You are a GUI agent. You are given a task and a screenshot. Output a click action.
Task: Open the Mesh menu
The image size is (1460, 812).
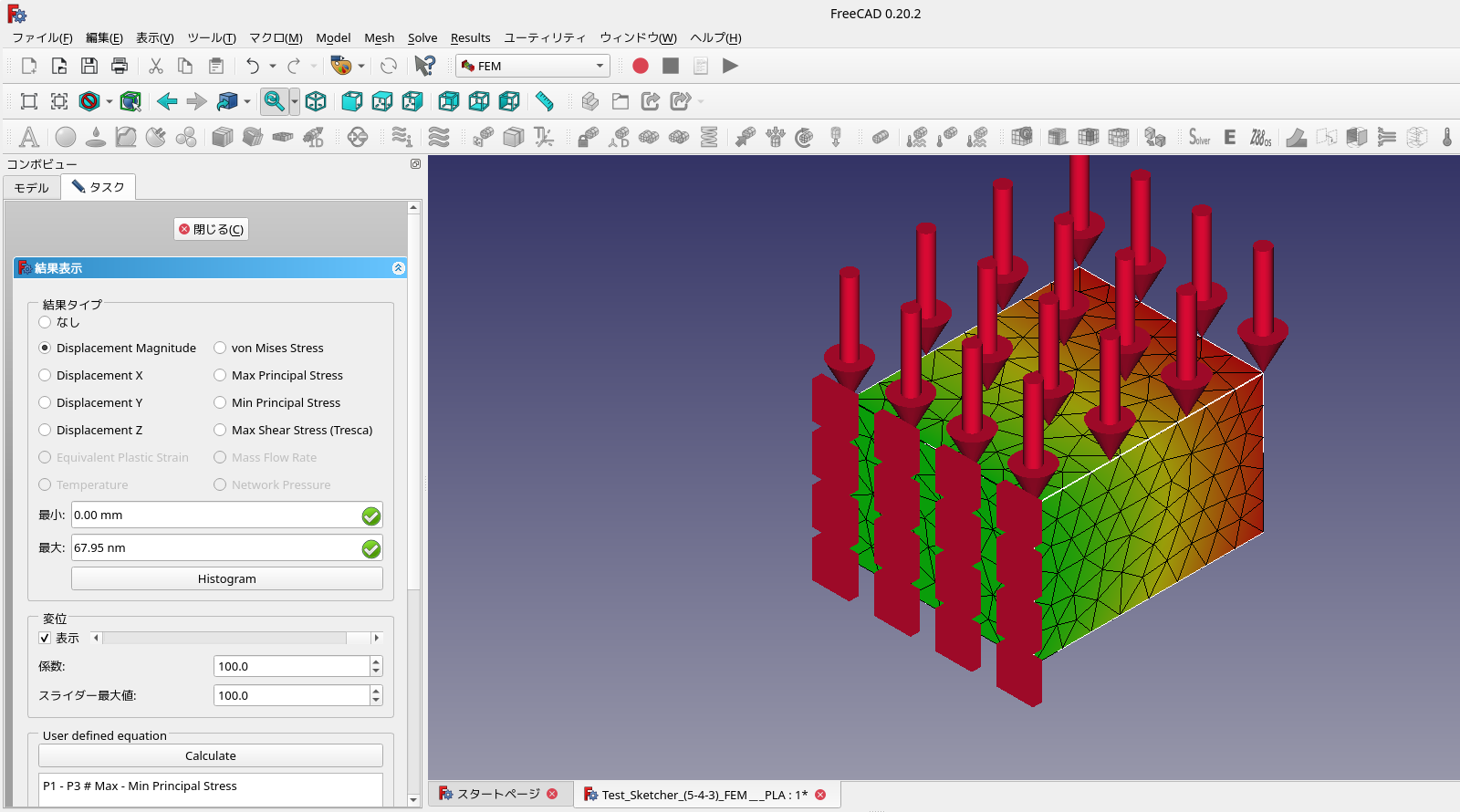[380, 37]
